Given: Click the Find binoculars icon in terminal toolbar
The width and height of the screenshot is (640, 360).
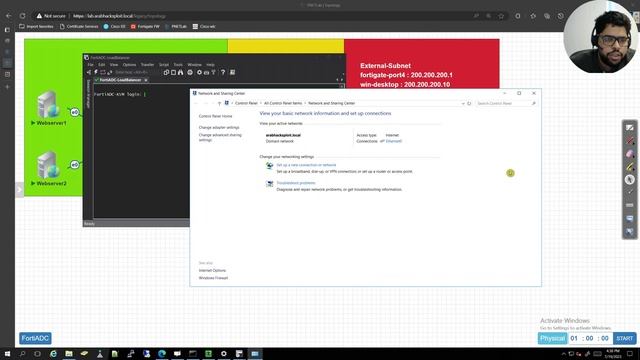Looking at the screenshot, I should [x=180, y=72].
